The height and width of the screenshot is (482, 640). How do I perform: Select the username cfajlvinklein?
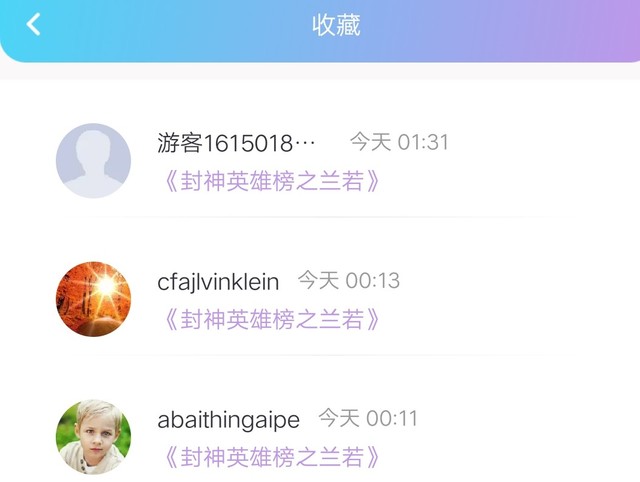218,282
